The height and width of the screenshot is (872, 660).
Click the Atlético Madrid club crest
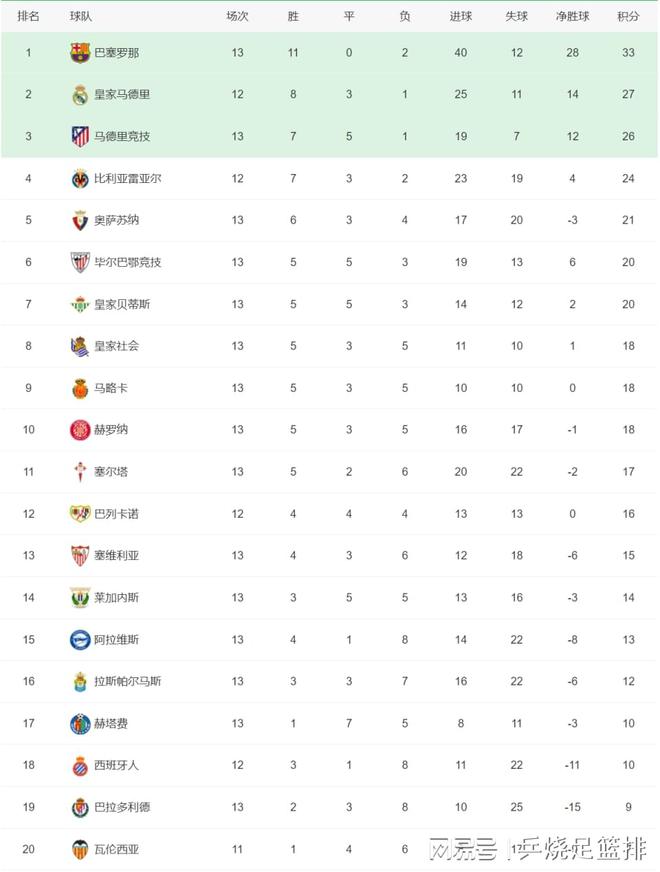click(80, 137)
